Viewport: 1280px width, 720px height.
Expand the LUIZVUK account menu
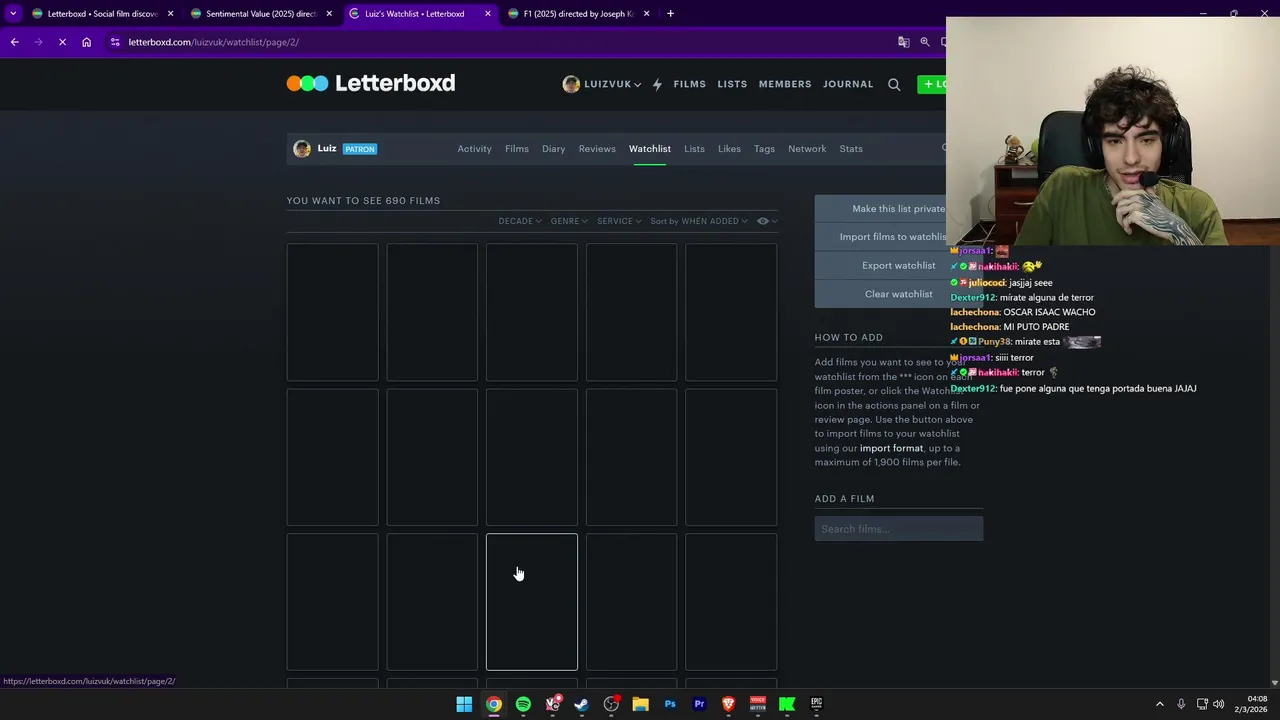[x=602, y=84]
